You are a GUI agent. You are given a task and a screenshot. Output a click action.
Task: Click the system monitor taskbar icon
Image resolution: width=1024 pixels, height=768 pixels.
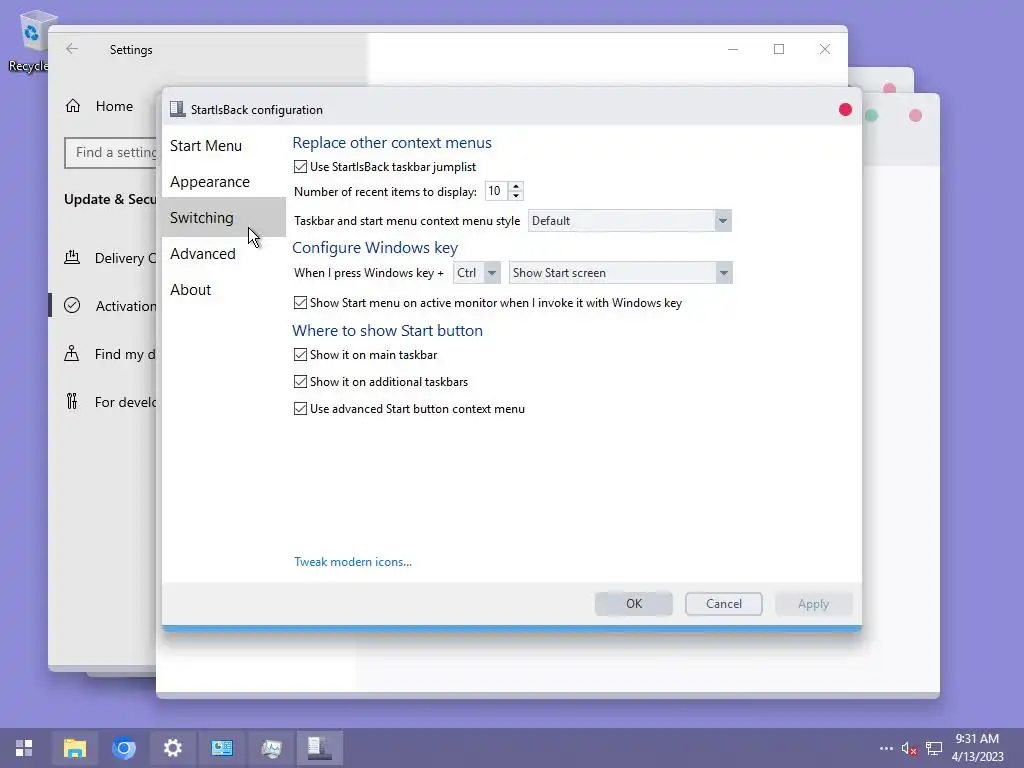(270, 748)
